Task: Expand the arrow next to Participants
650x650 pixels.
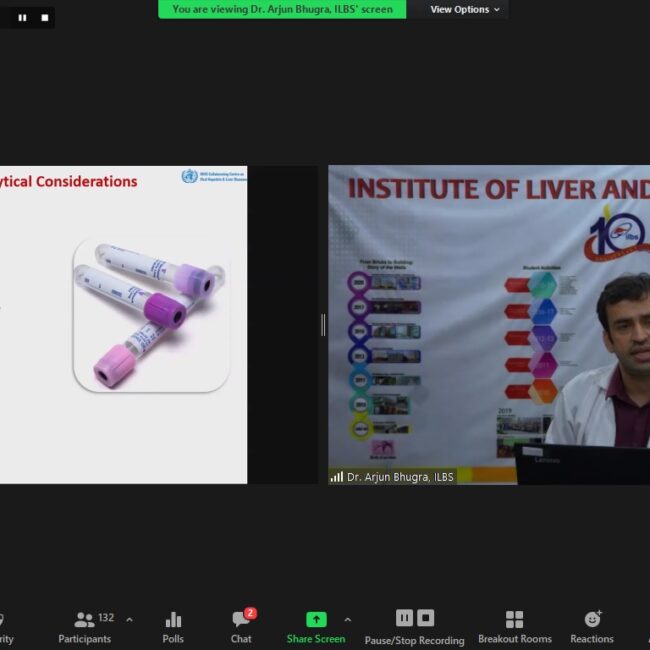Action: [129, 620]
